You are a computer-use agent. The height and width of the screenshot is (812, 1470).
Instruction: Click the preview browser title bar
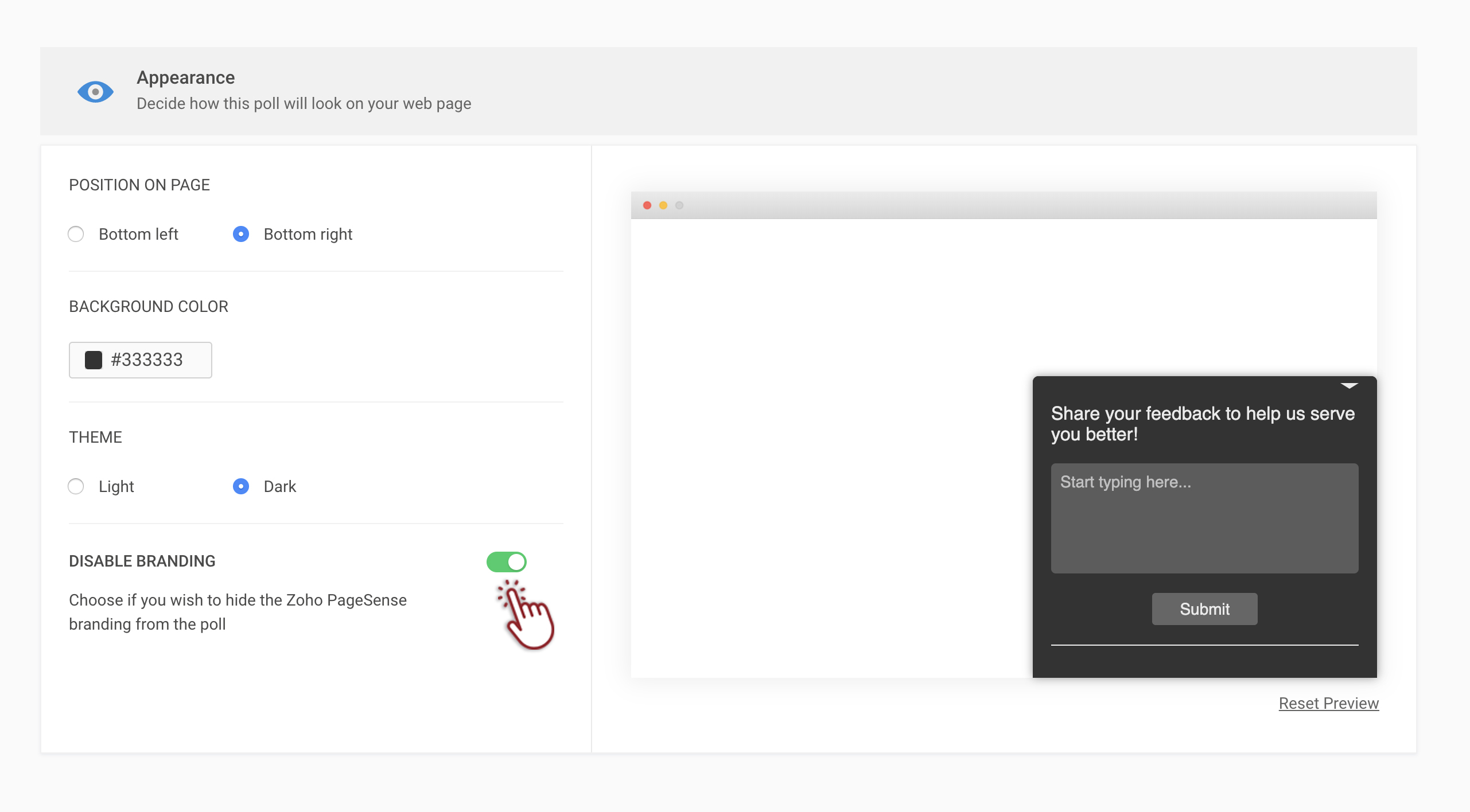[x=1004, y=205]
